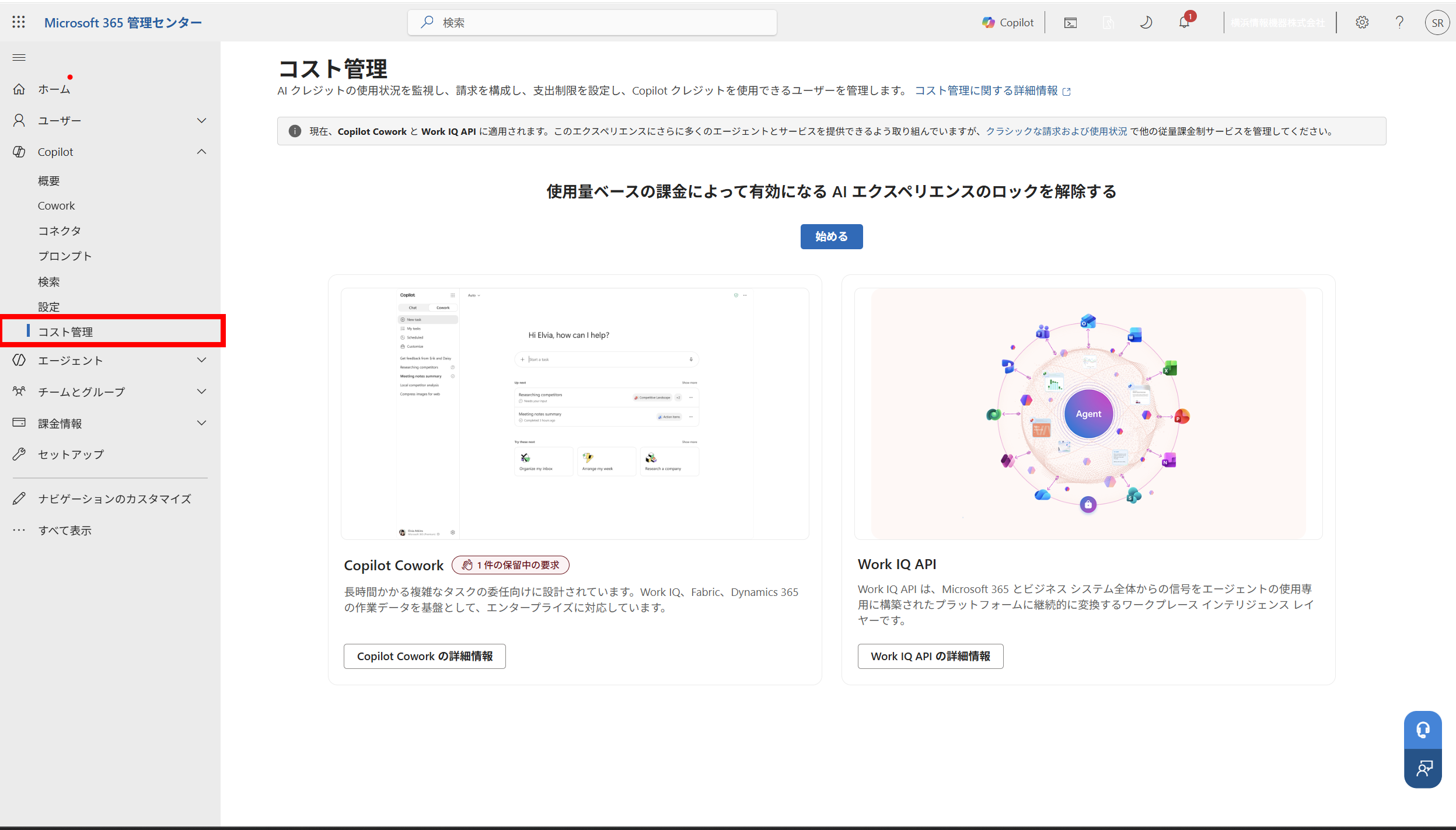Open the headset support button
This screenshot has height=830, width=1456.
click(x=1423, y=730)
